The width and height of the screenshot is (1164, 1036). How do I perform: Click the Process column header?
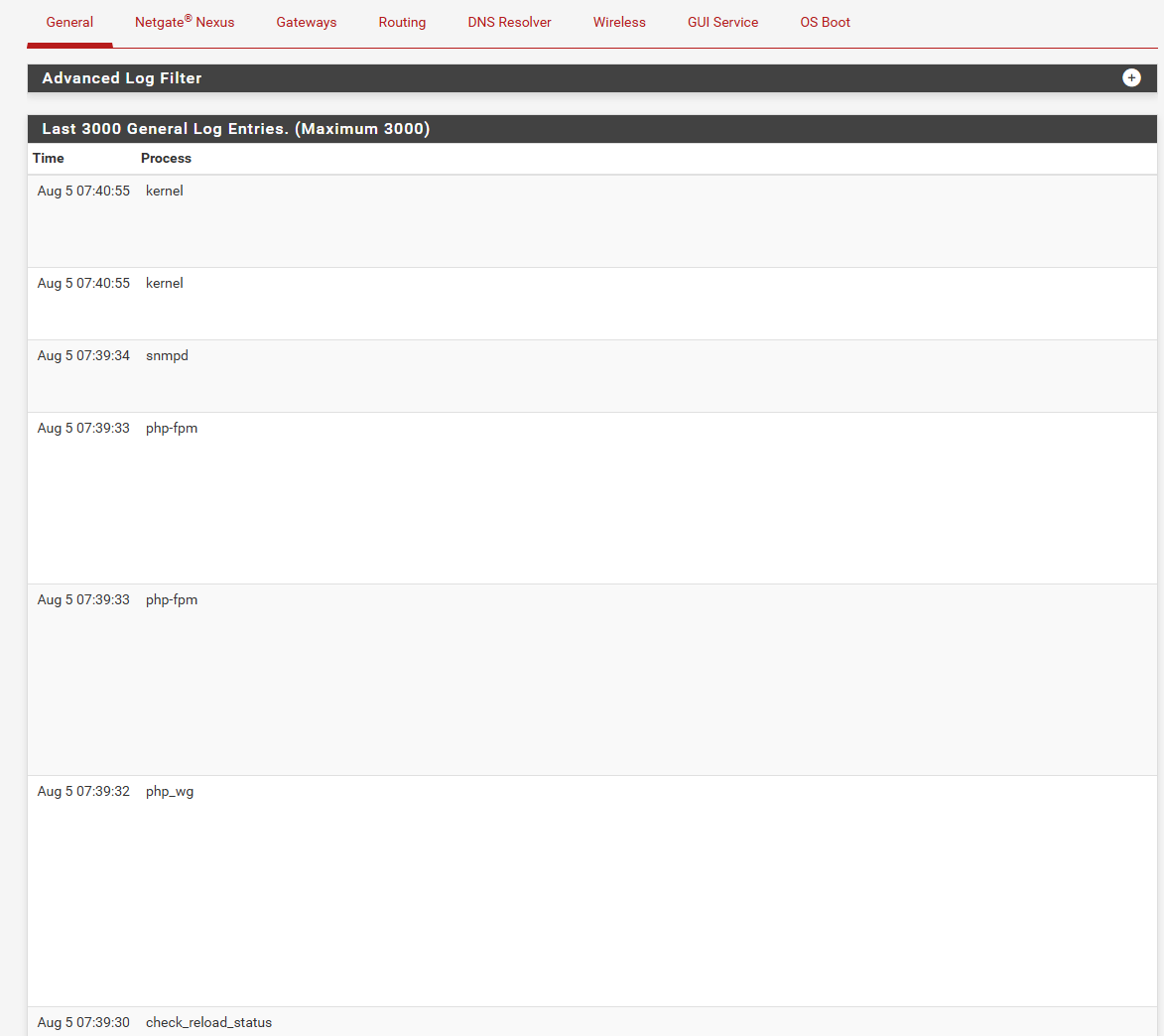point(167,158)
